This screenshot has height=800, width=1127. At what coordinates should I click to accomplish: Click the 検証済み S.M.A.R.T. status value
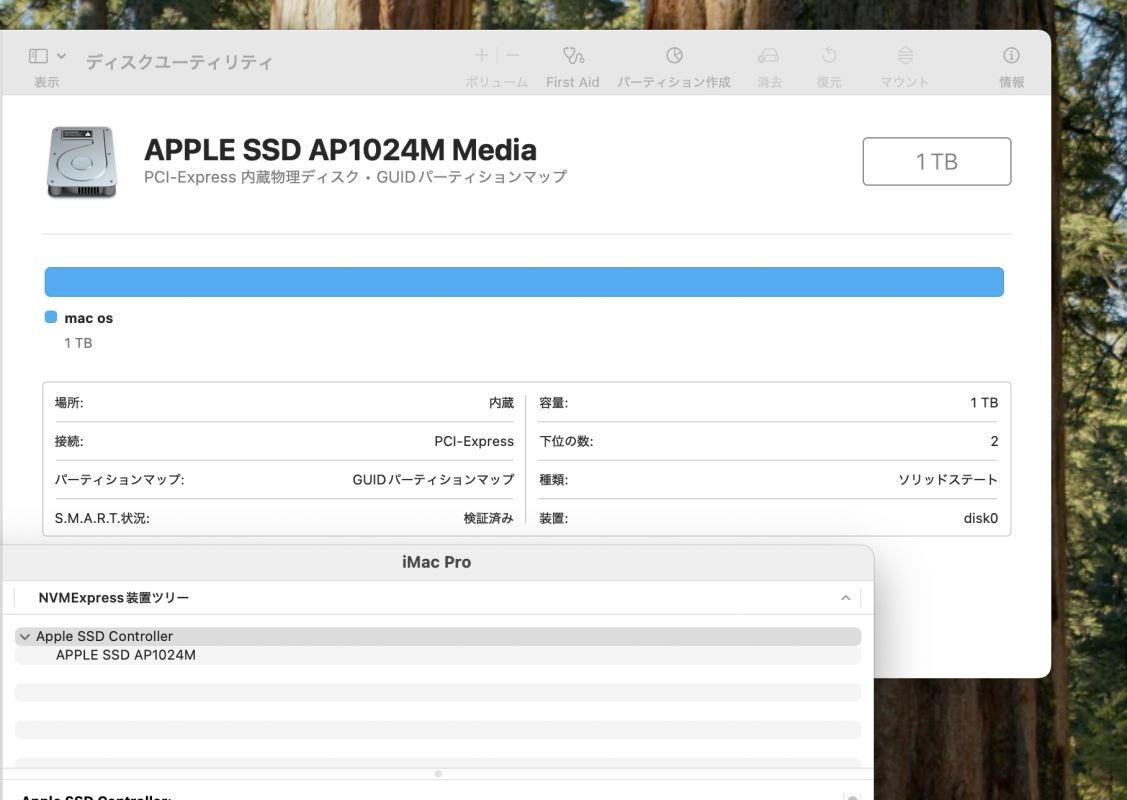click(x=489, y=518)
